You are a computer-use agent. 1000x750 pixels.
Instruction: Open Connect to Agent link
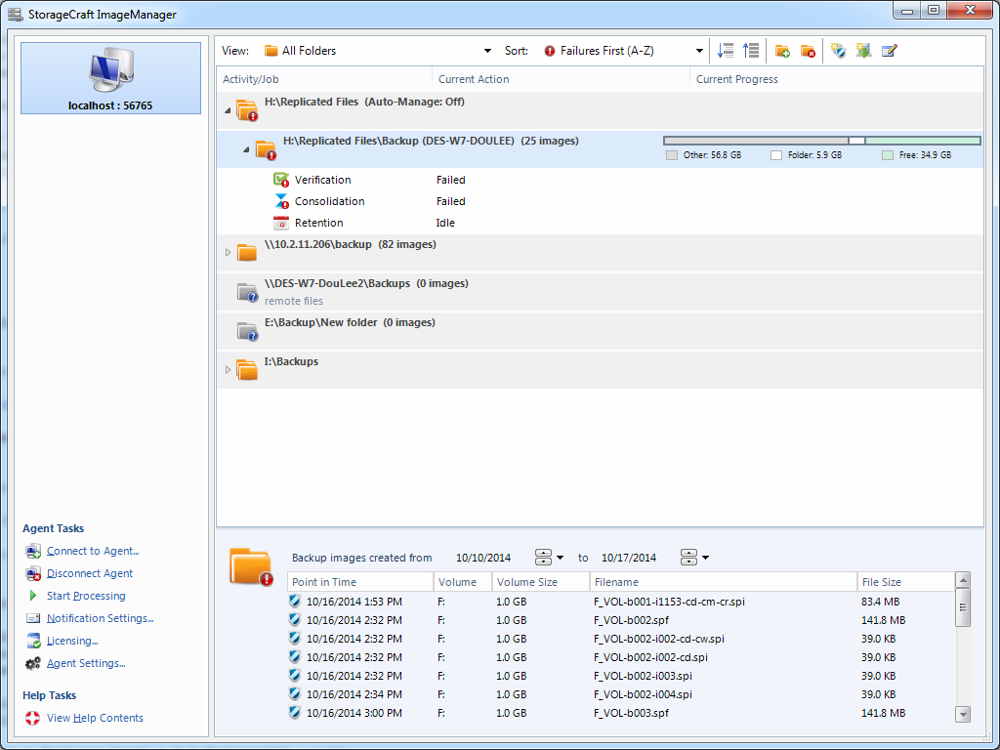92,551
